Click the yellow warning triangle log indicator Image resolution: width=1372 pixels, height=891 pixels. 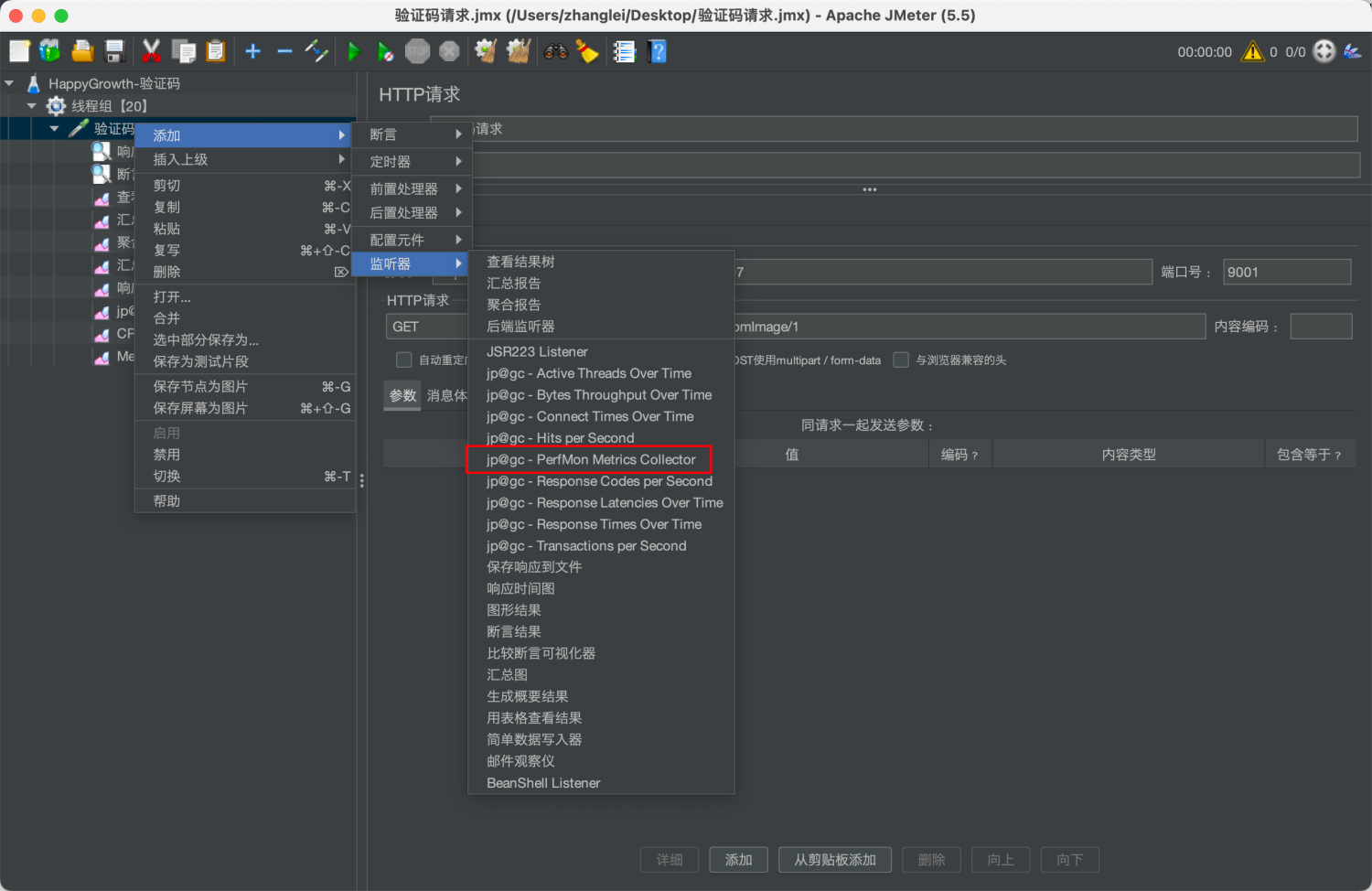click(1252, 51)
